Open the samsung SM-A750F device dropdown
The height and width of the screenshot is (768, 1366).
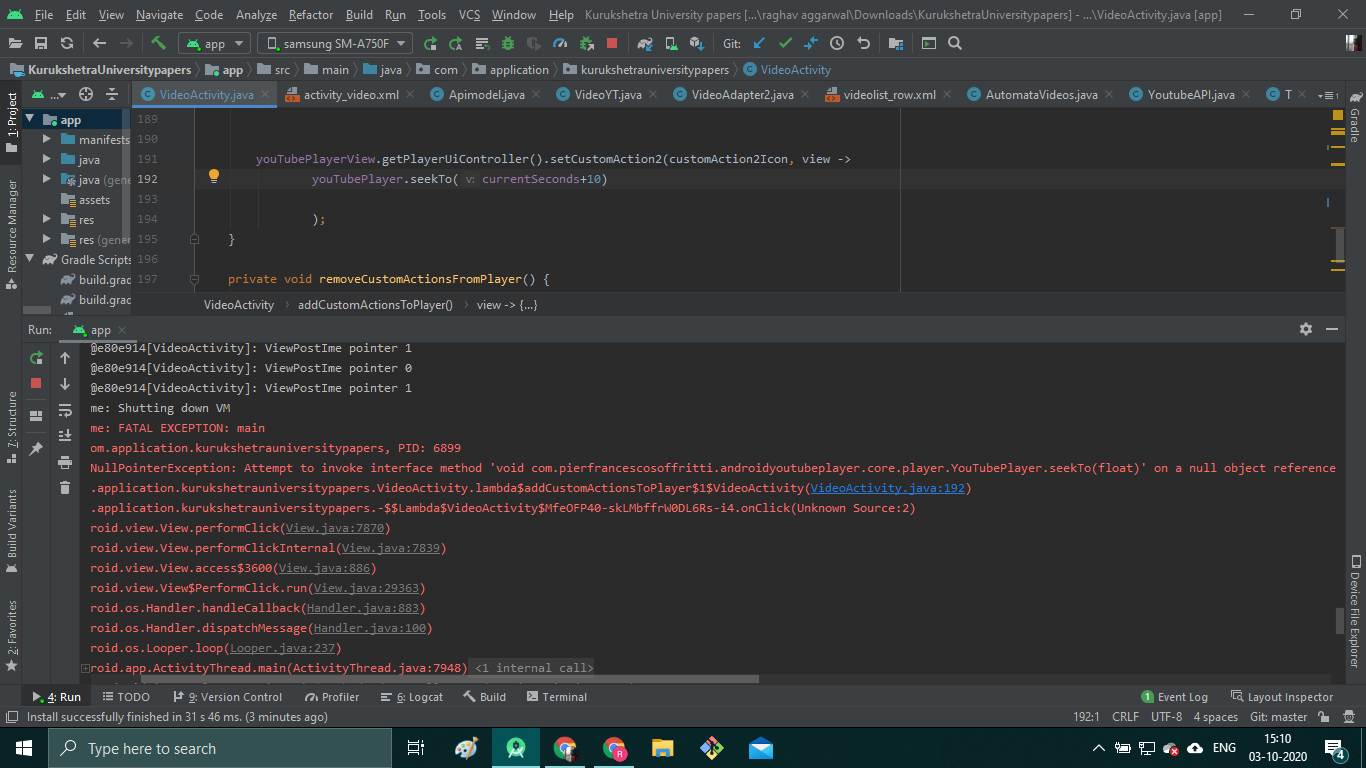(335, 43)
